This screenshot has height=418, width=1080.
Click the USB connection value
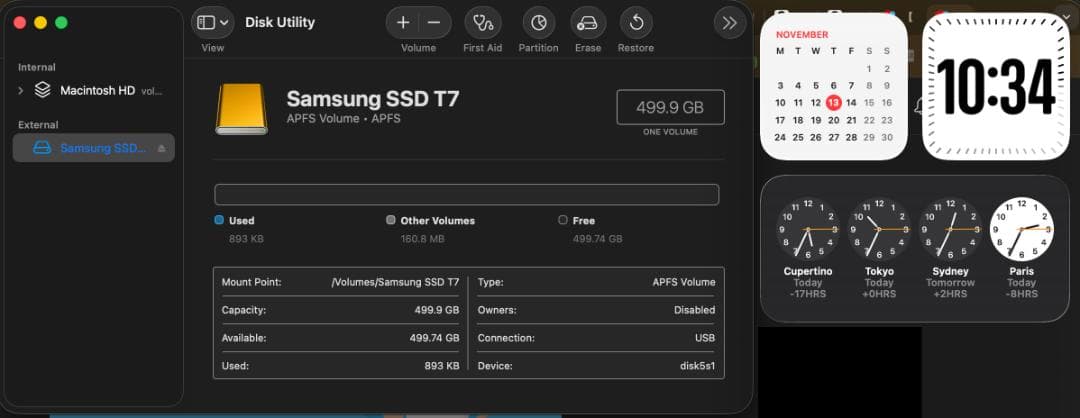click(x=705, y=338)
